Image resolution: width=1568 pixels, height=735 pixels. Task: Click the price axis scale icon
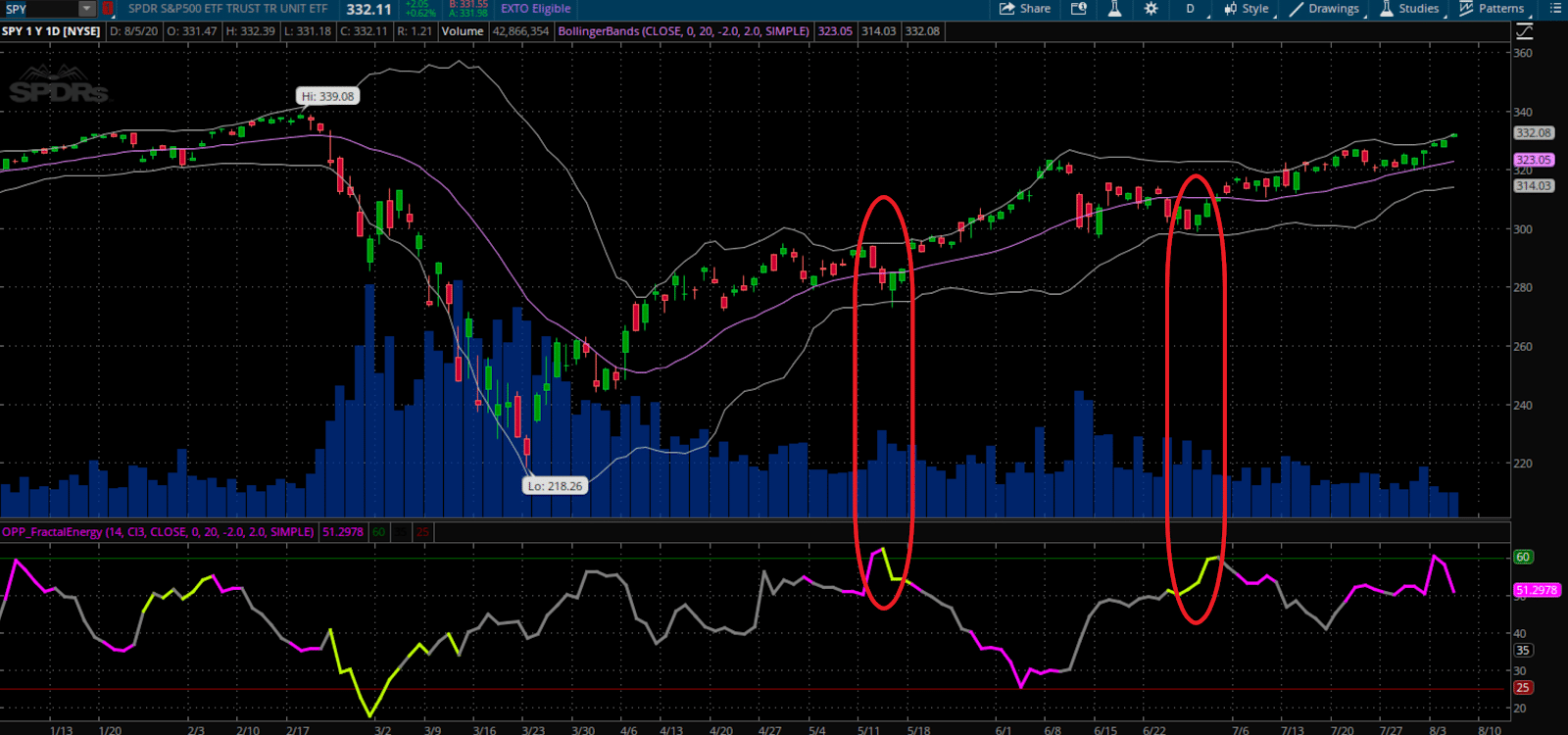click(x=1524, y=31)
